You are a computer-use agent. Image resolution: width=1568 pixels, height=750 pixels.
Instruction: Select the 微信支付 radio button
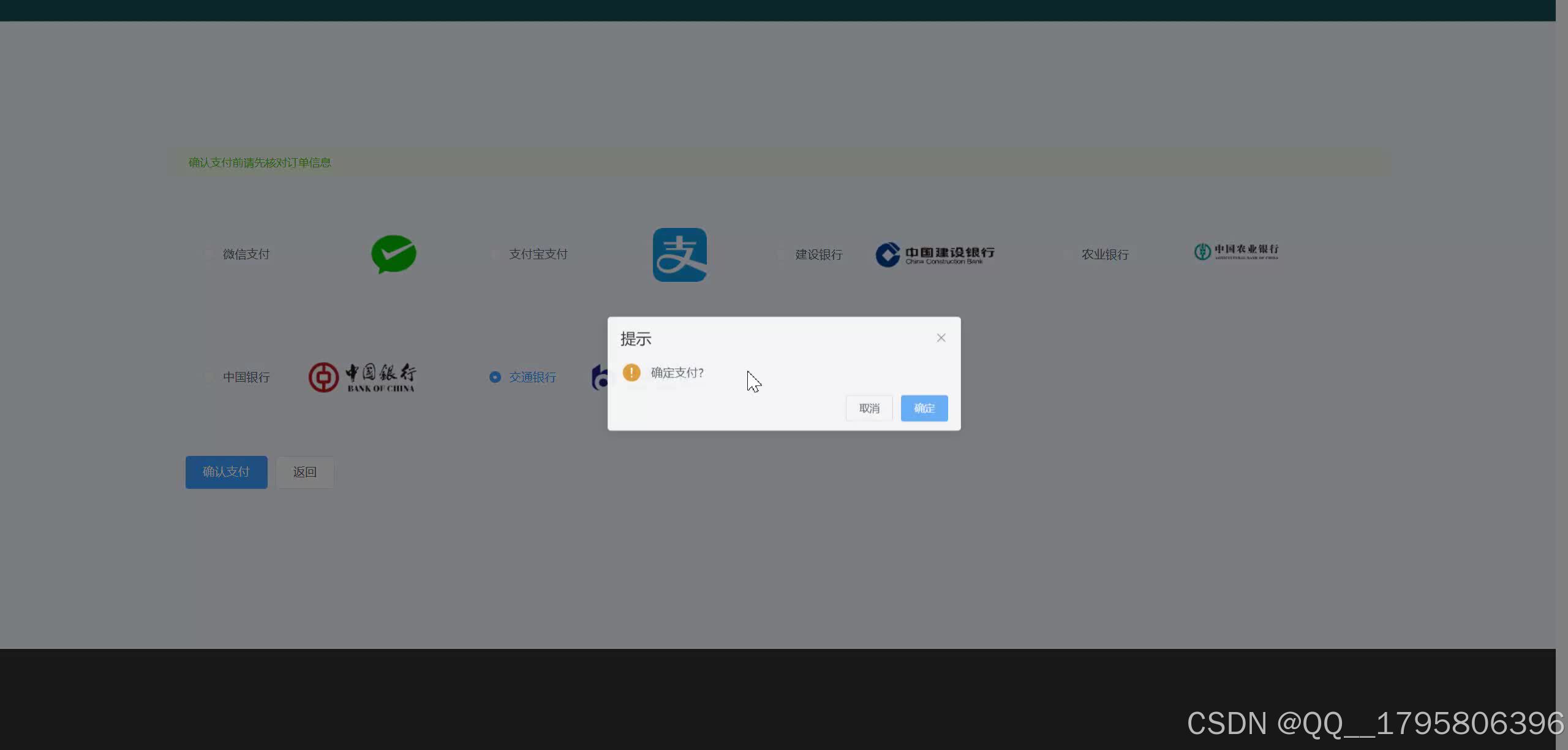coord(209,254)
